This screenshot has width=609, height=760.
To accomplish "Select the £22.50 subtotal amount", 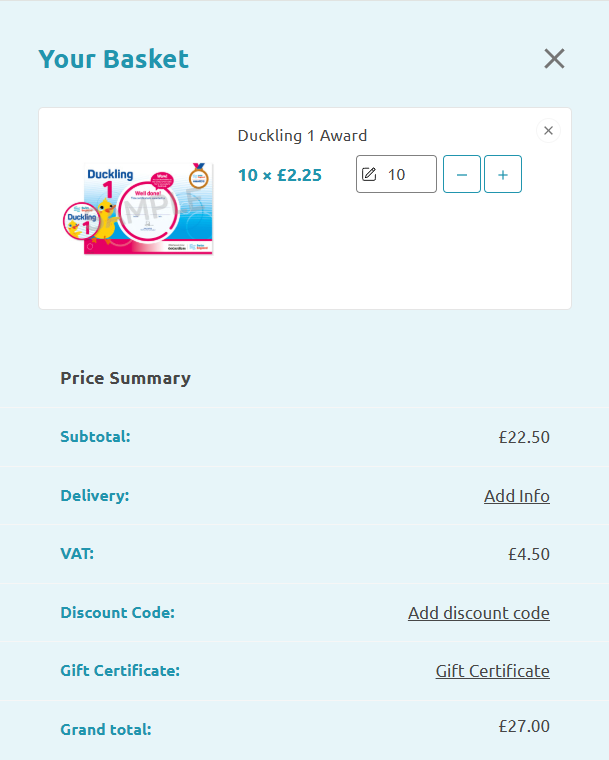I will (524, 437).
